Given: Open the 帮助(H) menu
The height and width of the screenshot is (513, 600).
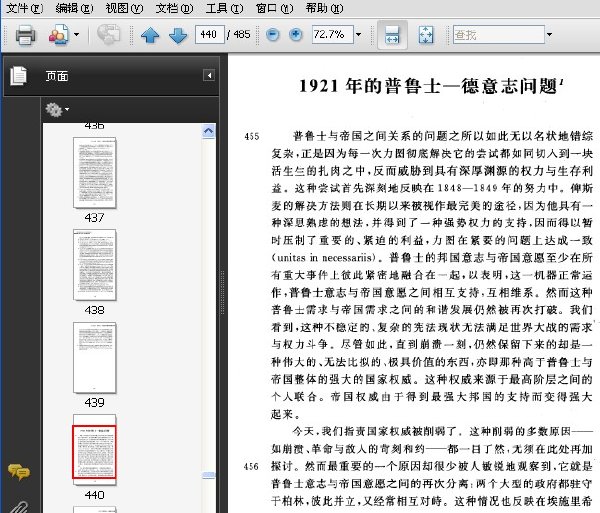Looking at the screenshot, I should click(x=324, y=8).
